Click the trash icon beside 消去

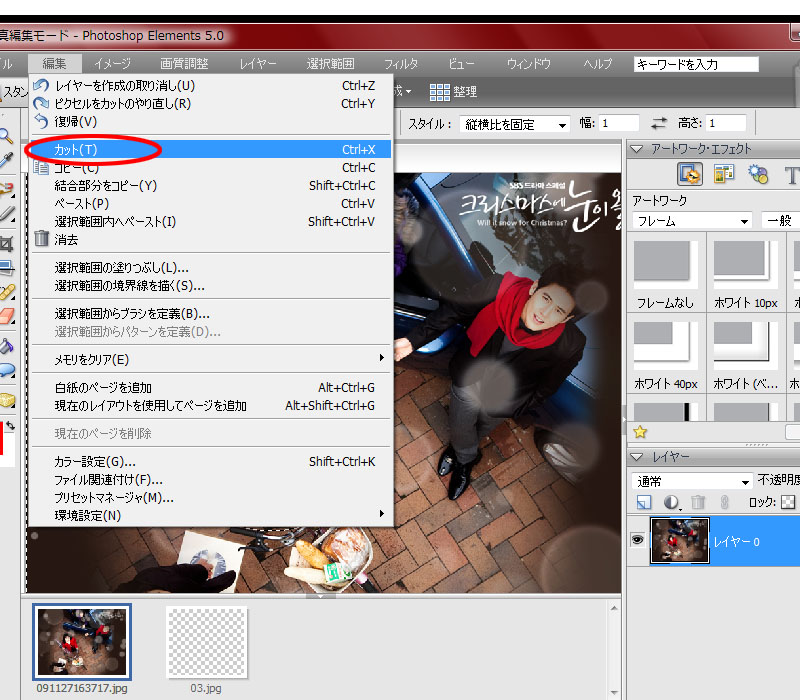pos(41,238)
